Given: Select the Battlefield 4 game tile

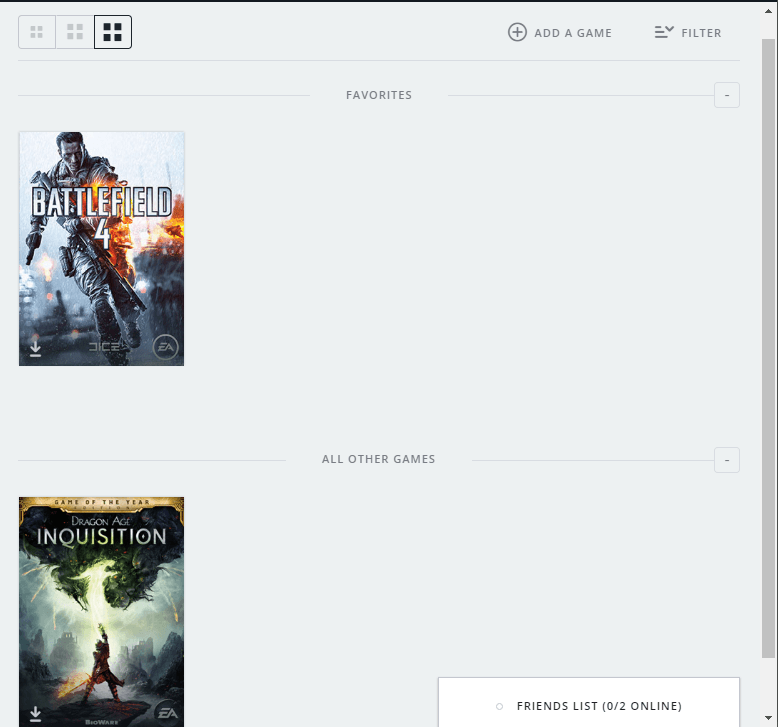Looking at the screenshot, I should click(101, 249).
